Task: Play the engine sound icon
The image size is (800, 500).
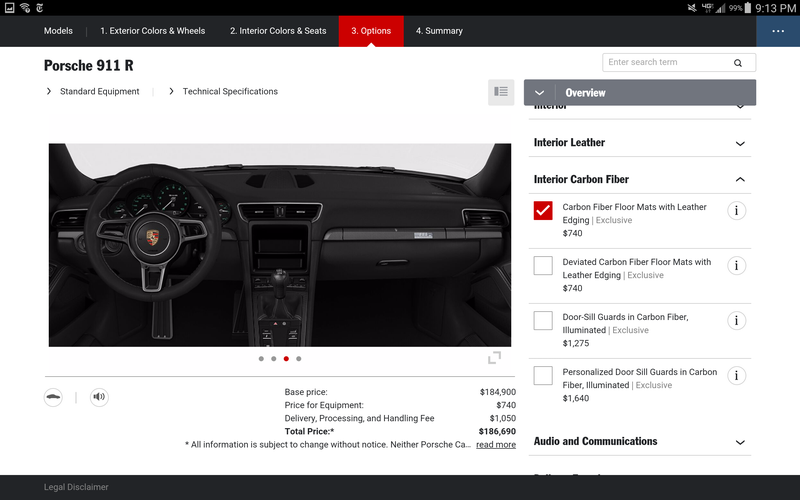Action: [x=99, y=397]
